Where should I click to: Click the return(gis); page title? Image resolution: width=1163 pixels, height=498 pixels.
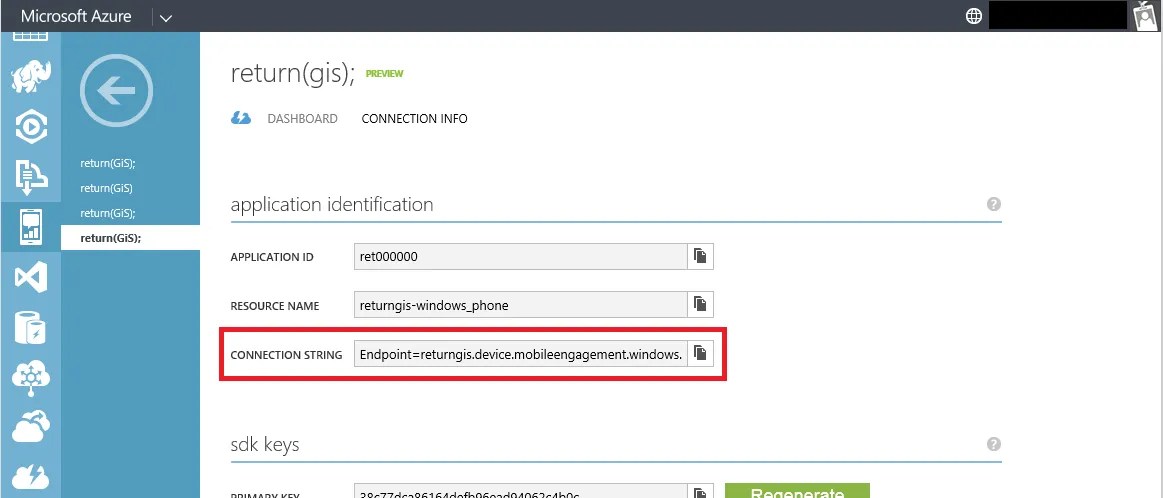(294, 73)
